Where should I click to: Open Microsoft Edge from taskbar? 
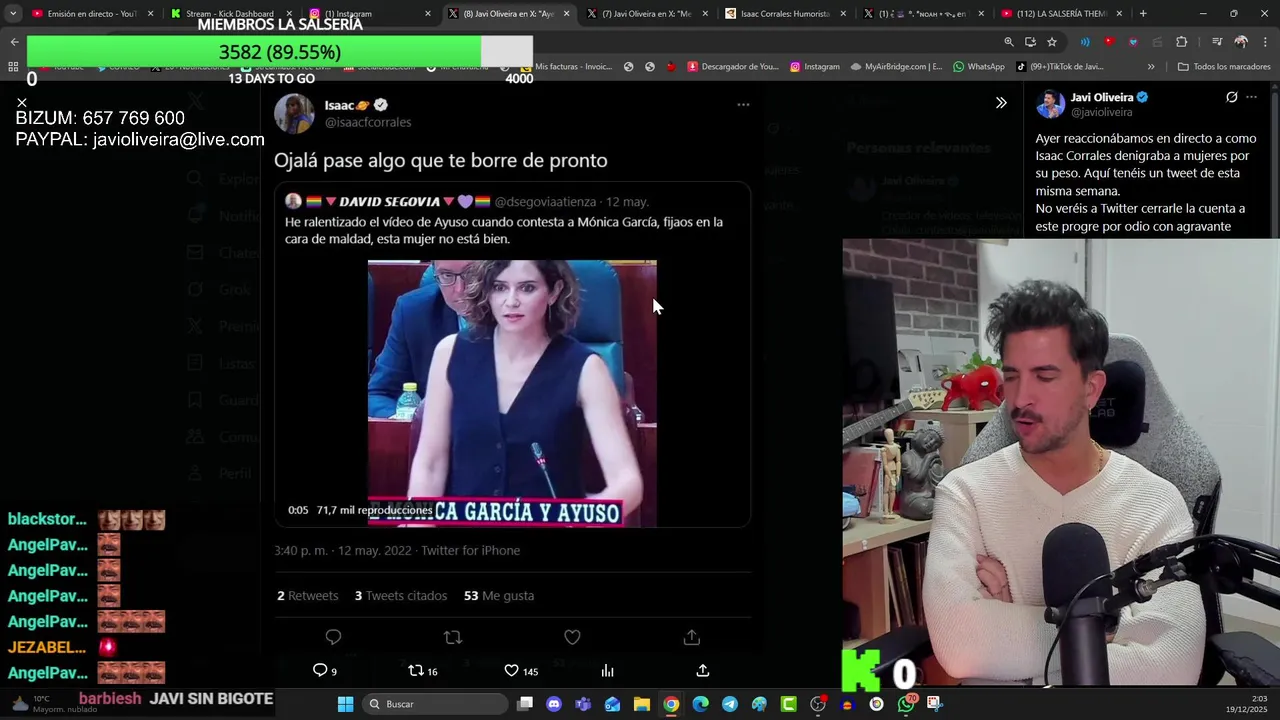tap(700, 704)
